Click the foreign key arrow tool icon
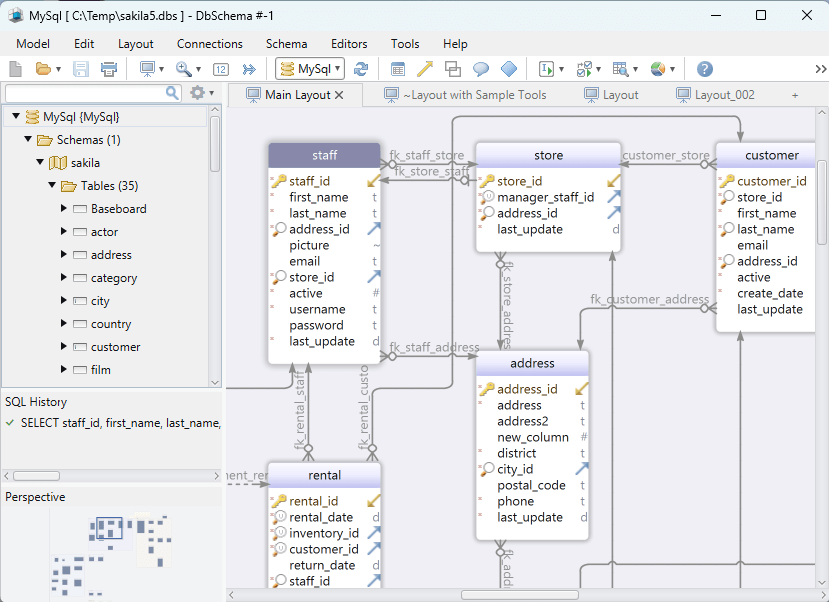This screenshot has width=829, height=602. coord(425,69)
